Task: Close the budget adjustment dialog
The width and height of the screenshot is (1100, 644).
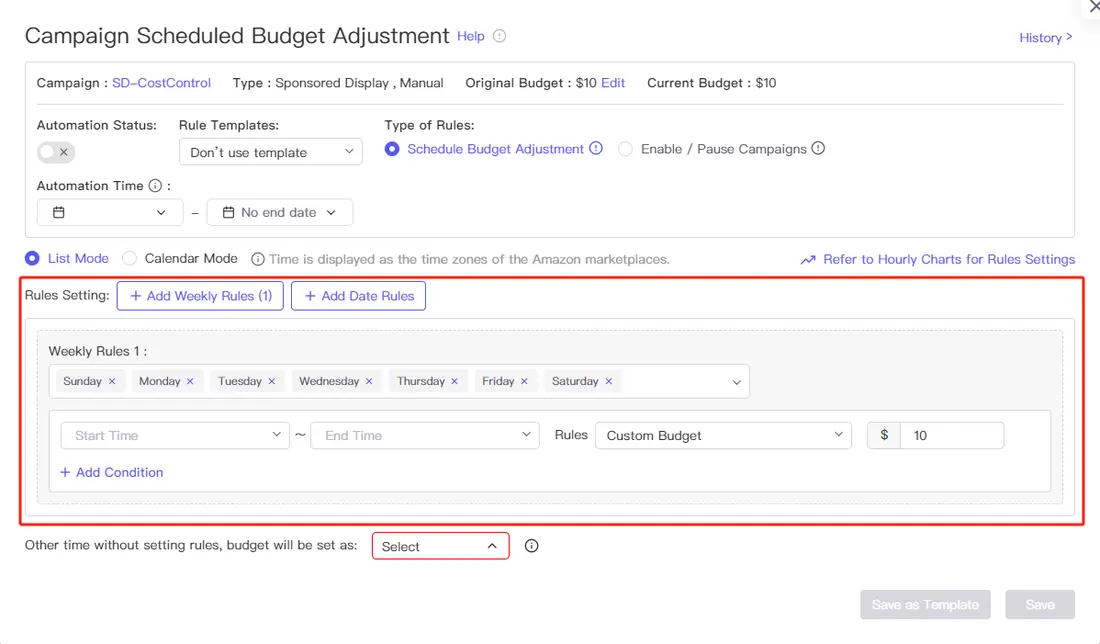Action: click(x=1094, y=6)
